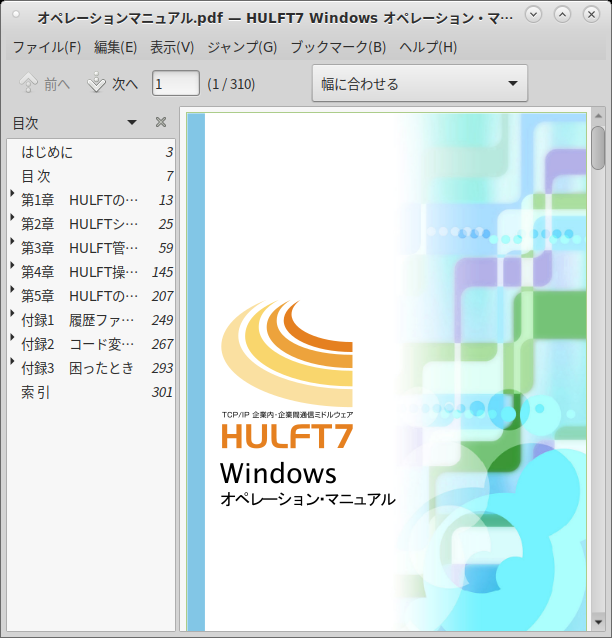Click the page count label (1 / 310)
This screenshot has height=638, width=612.
pyautogui.click(x=231, y=84)
